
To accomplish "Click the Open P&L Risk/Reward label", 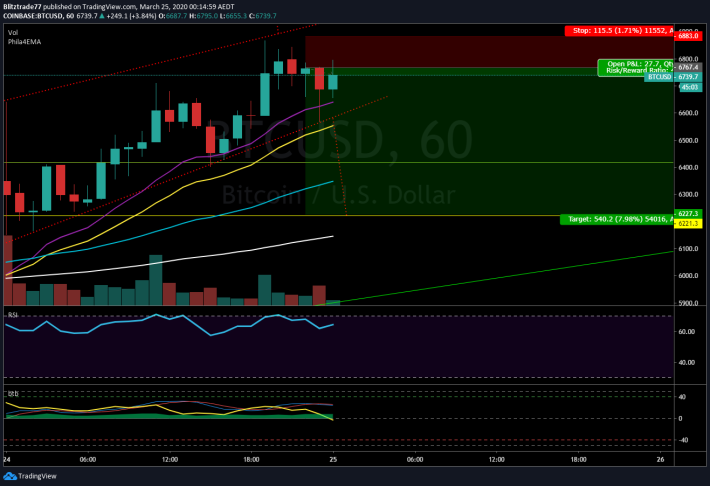I will click(636, 67).
